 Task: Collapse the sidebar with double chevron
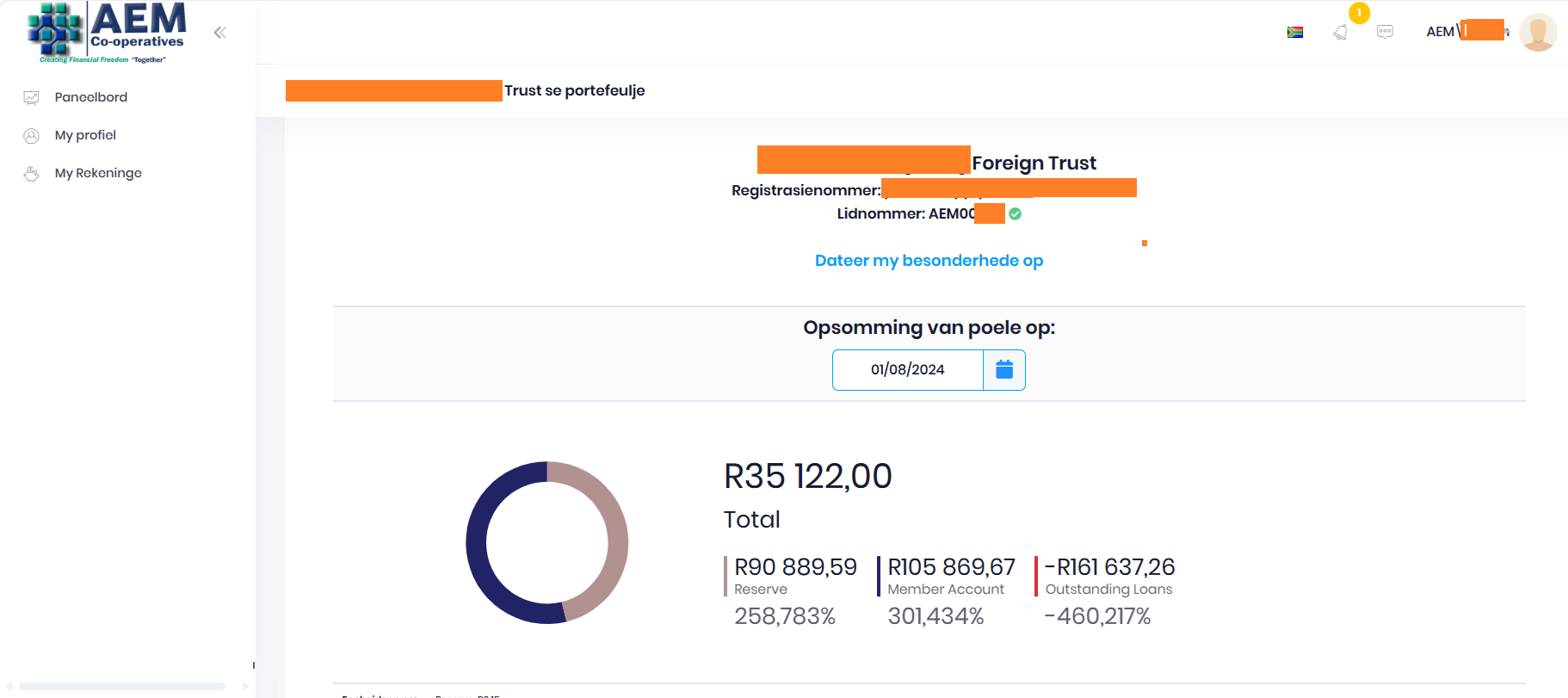pyautogui.click(x=220, y=33)
